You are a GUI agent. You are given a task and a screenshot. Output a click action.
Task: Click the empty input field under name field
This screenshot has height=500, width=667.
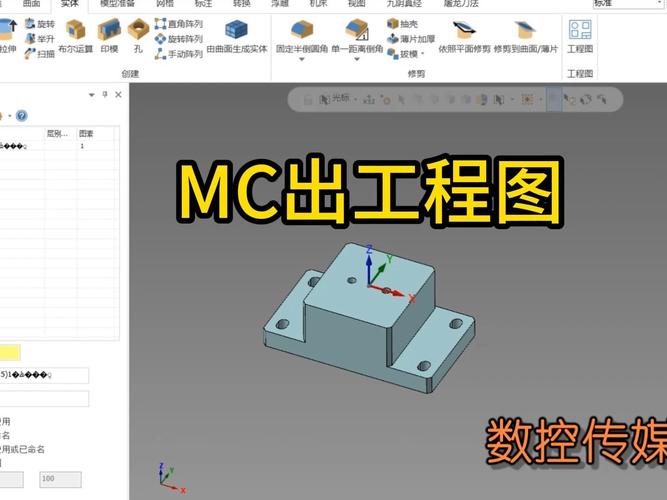44,399
